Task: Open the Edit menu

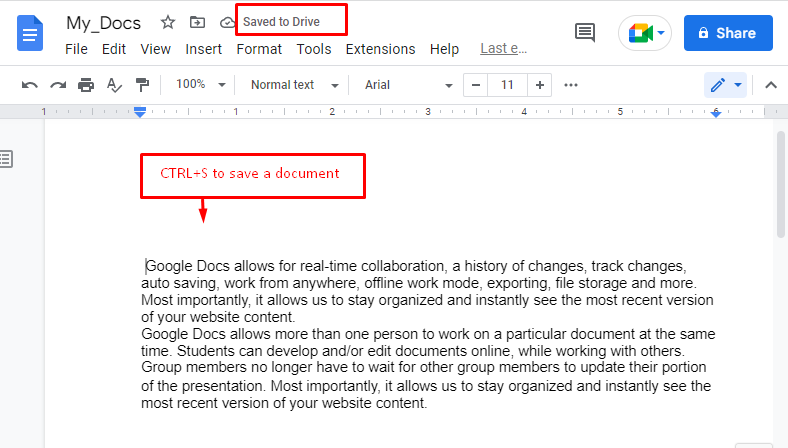Action: point(114,49)
